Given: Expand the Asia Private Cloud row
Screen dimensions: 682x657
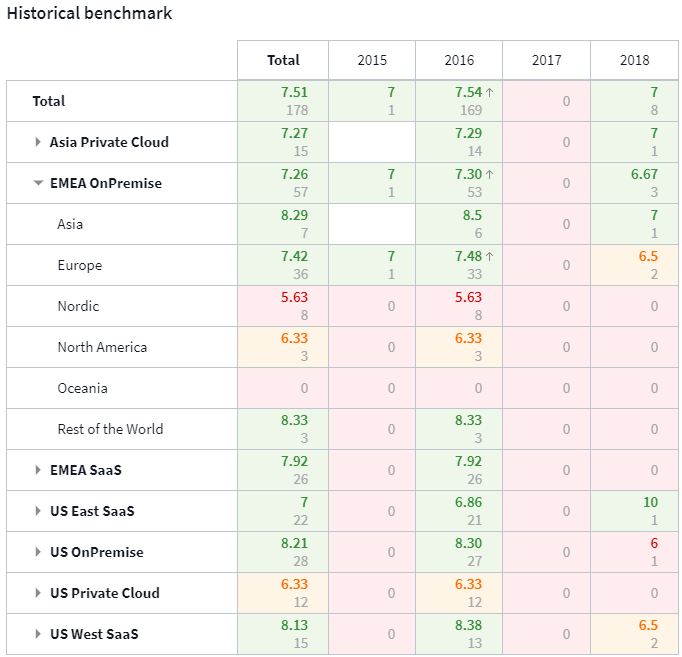Looking at the screenshot, I should tap(38, 142).
